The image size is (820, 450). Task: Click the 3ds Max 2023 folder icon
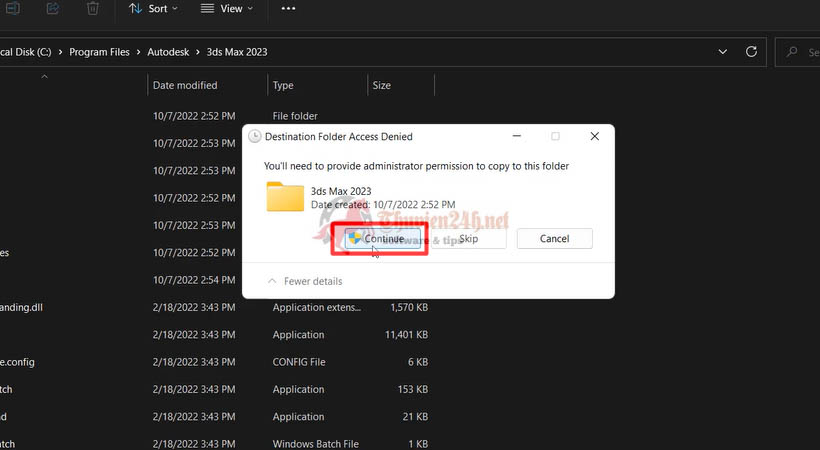(285, 196)
